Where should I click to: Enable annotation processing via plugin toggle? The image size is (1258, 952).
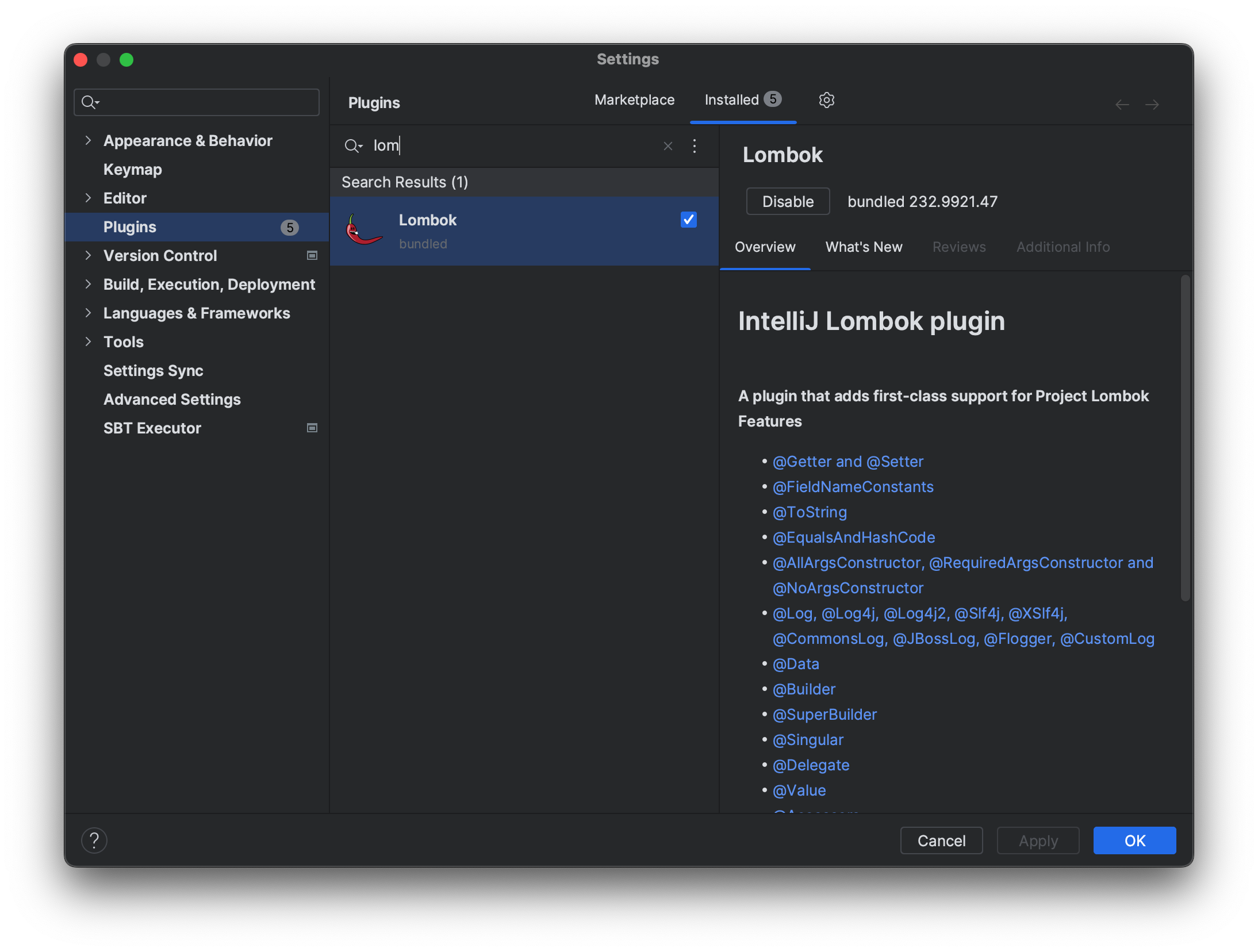(x=688, y=219)
